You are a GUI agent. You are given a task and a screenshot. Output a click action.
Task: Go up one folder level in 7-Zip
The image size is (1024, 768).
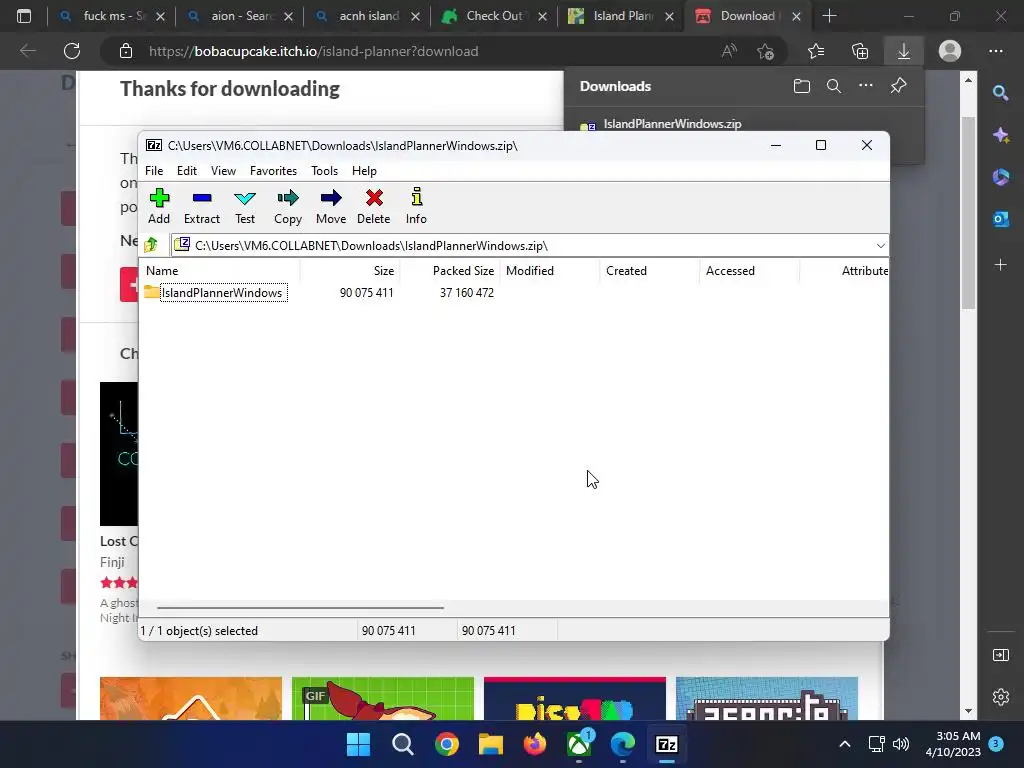coord(152,245)
